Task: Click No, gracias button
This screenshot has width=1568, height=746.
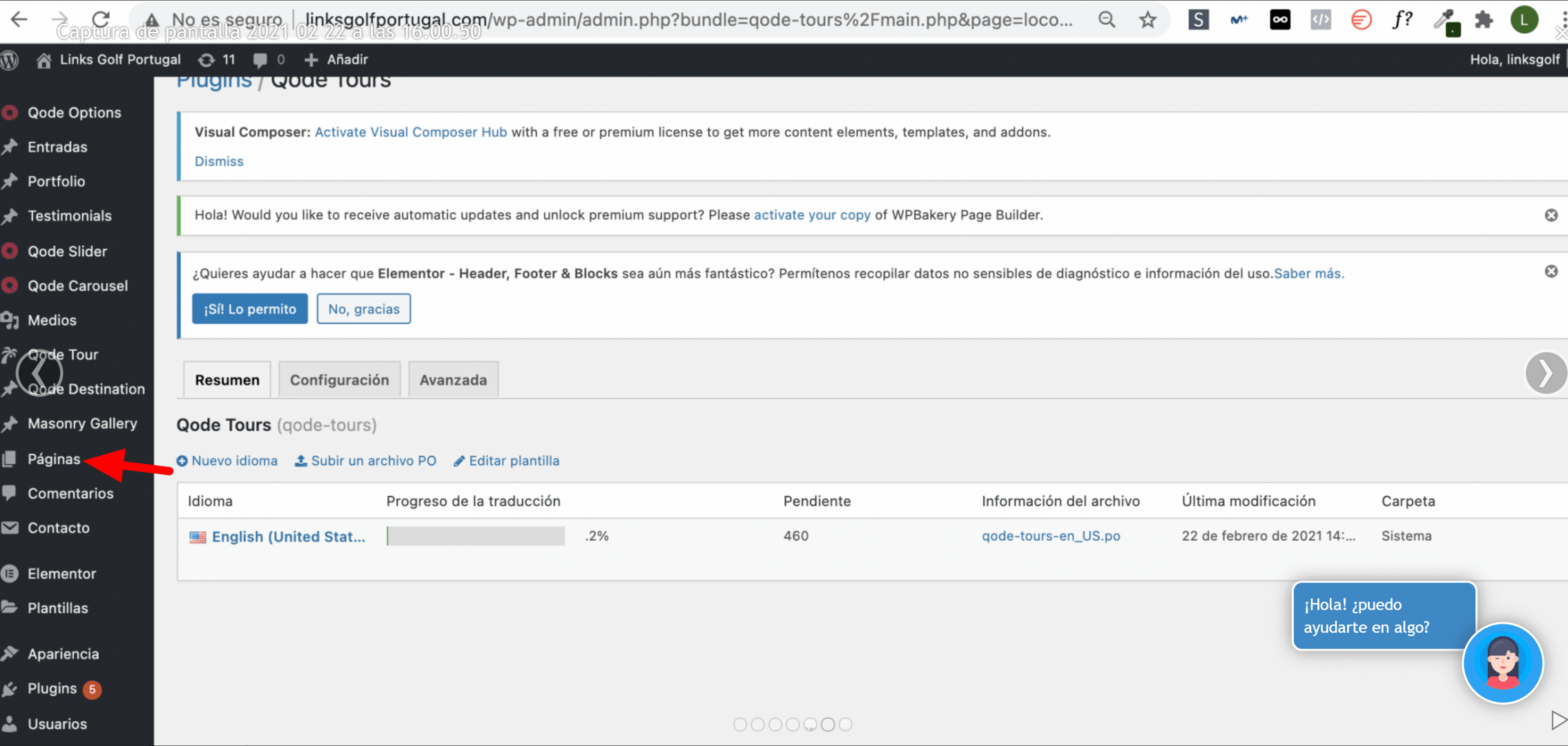Action: 364,309
